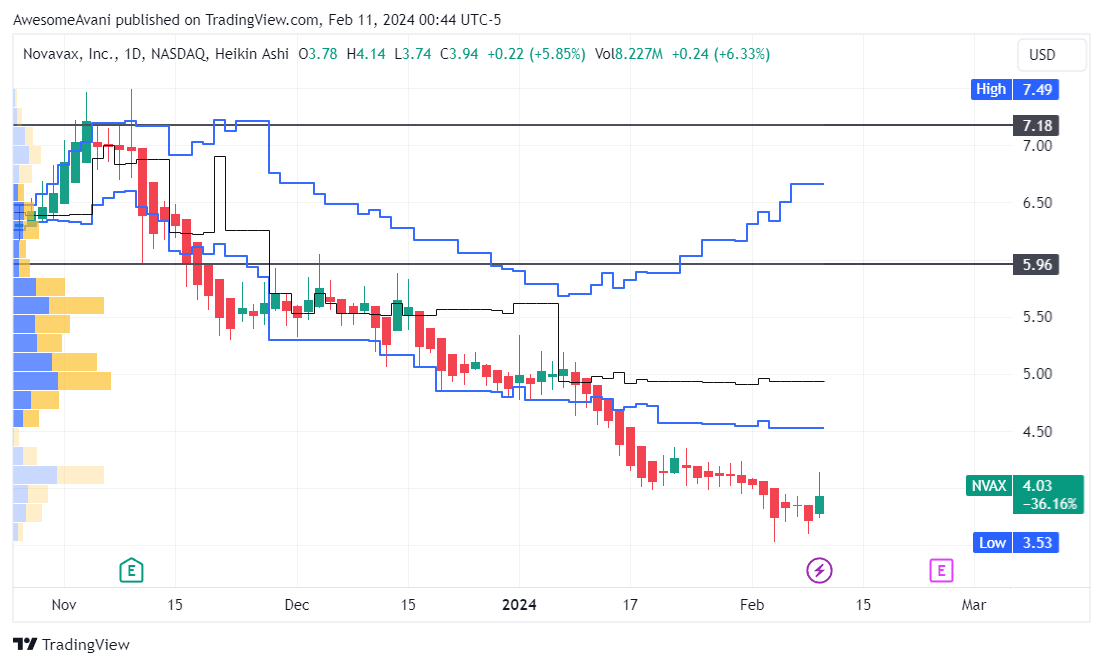Screen dimensions: 1103x666
Task: Click the Novavax, Inc. symbol title
Action: 69,54
